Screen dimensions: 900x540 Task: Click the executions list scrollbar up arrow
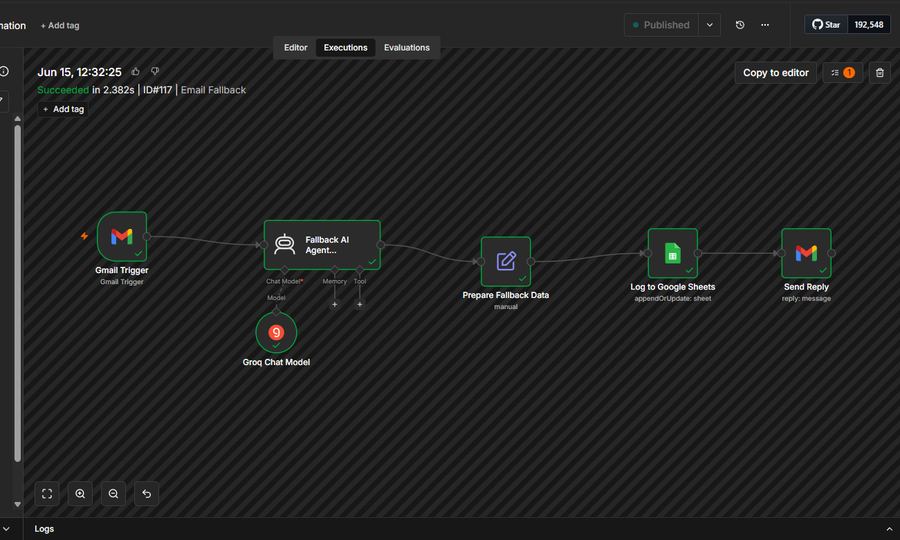tap(17, 119)
